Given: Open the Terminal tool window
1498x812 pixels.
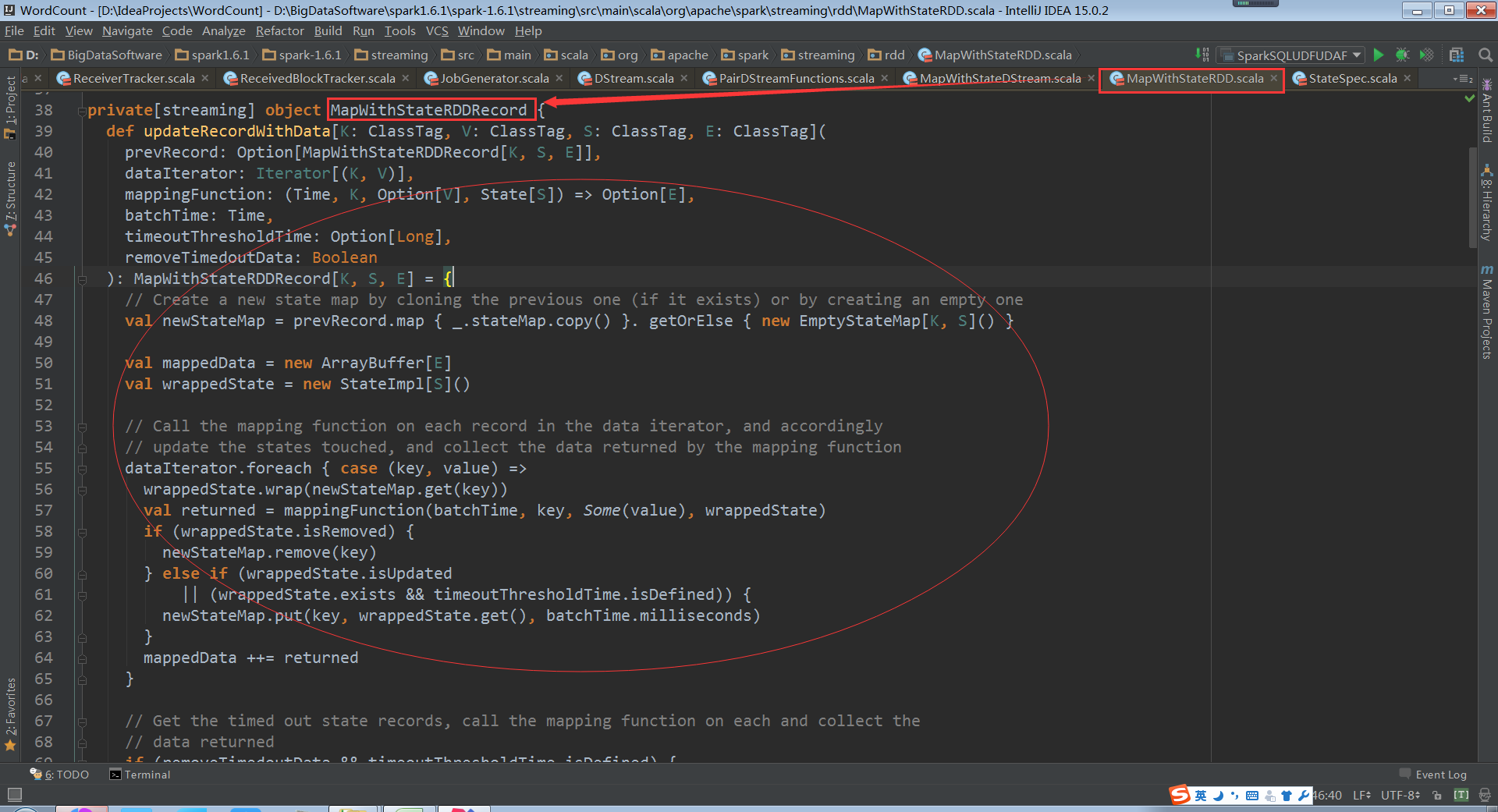Looking at the screenshot, I should click(x=140, y=775).
